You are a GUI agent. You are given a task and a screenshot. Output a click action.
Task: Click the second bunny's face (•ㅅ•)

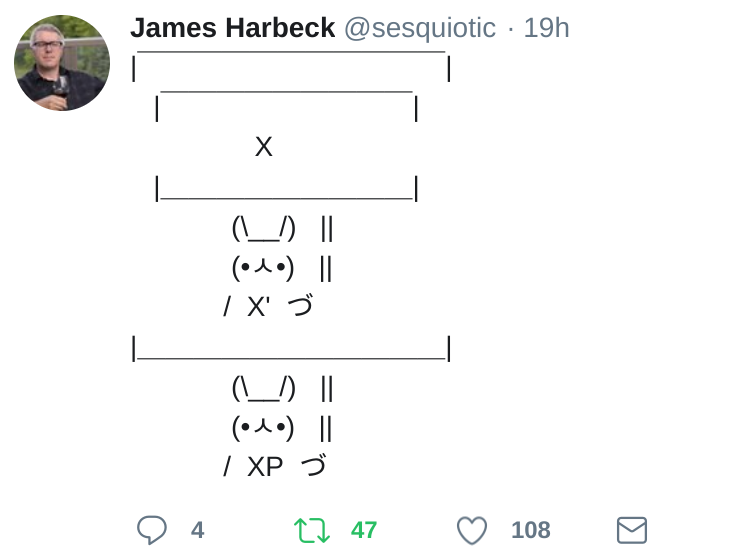pyautogui.click(x=263, y=428)
